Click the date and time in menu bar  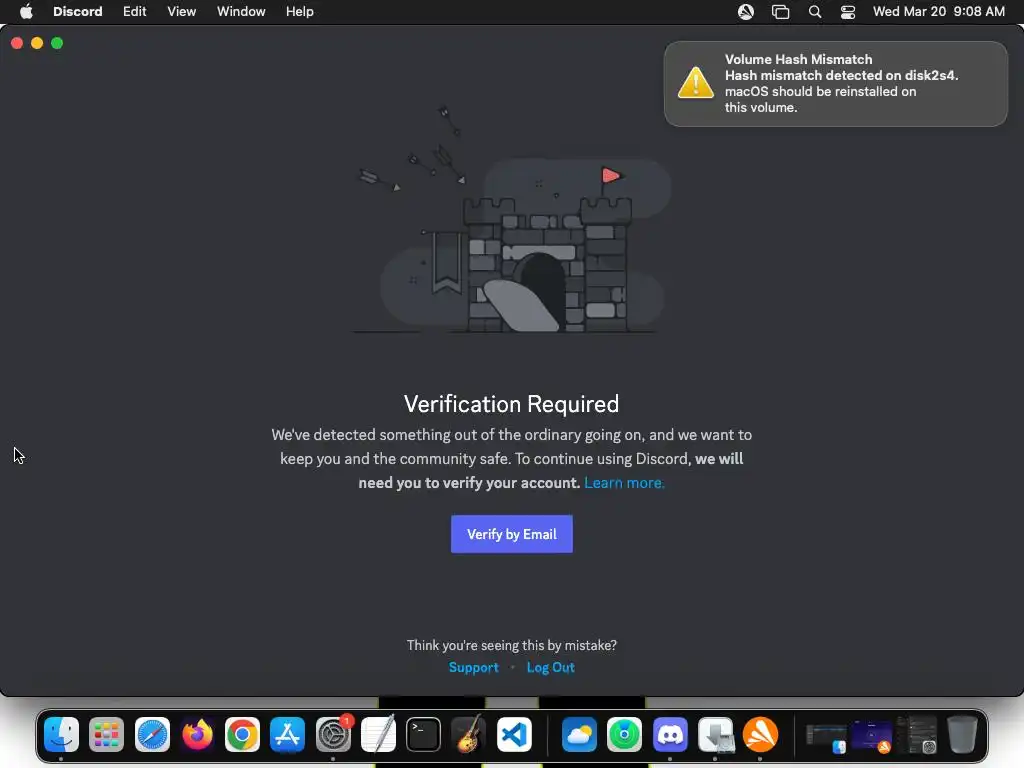tap(938, 12)
